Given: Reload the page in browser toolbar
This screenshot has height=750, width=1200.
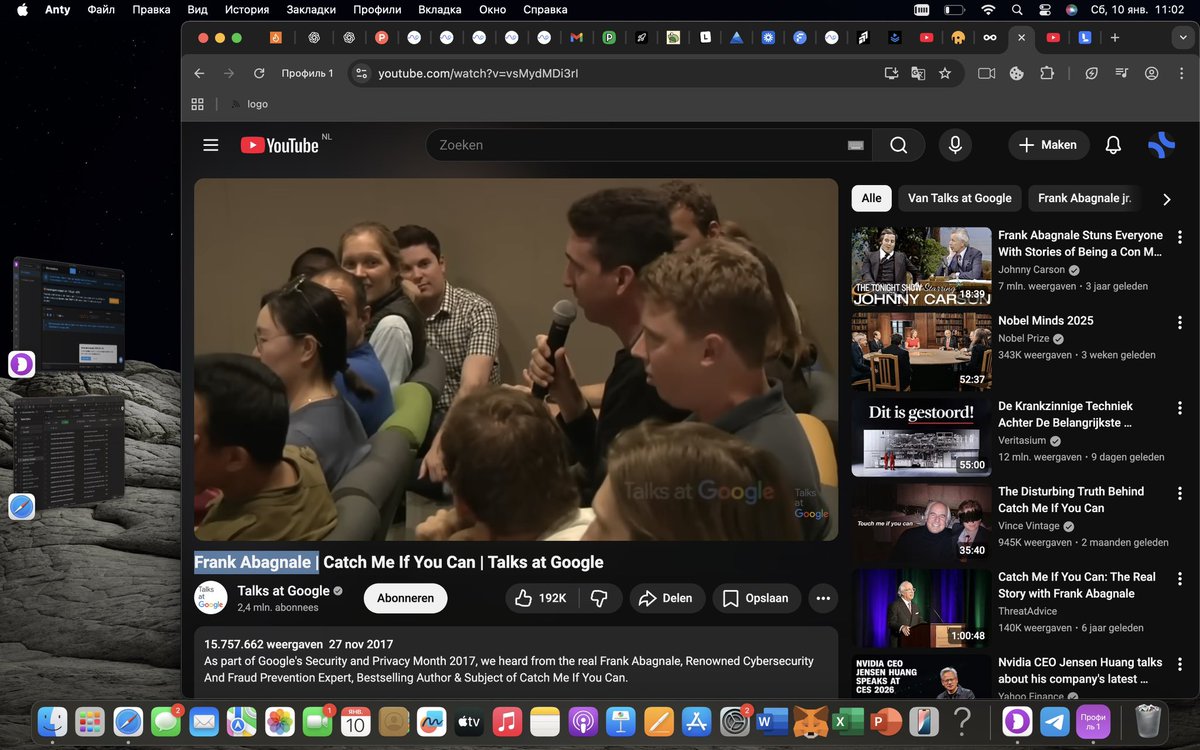Looking at the screenshot, I should 259,73.
